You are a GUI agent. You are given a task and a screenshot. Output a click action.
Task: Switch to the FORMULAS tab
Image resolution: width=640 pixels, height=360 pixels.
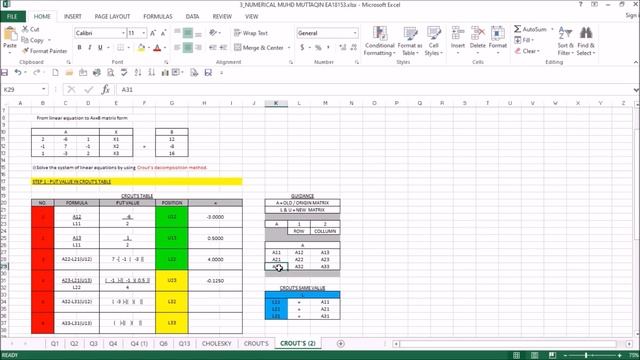click(158, 16)
